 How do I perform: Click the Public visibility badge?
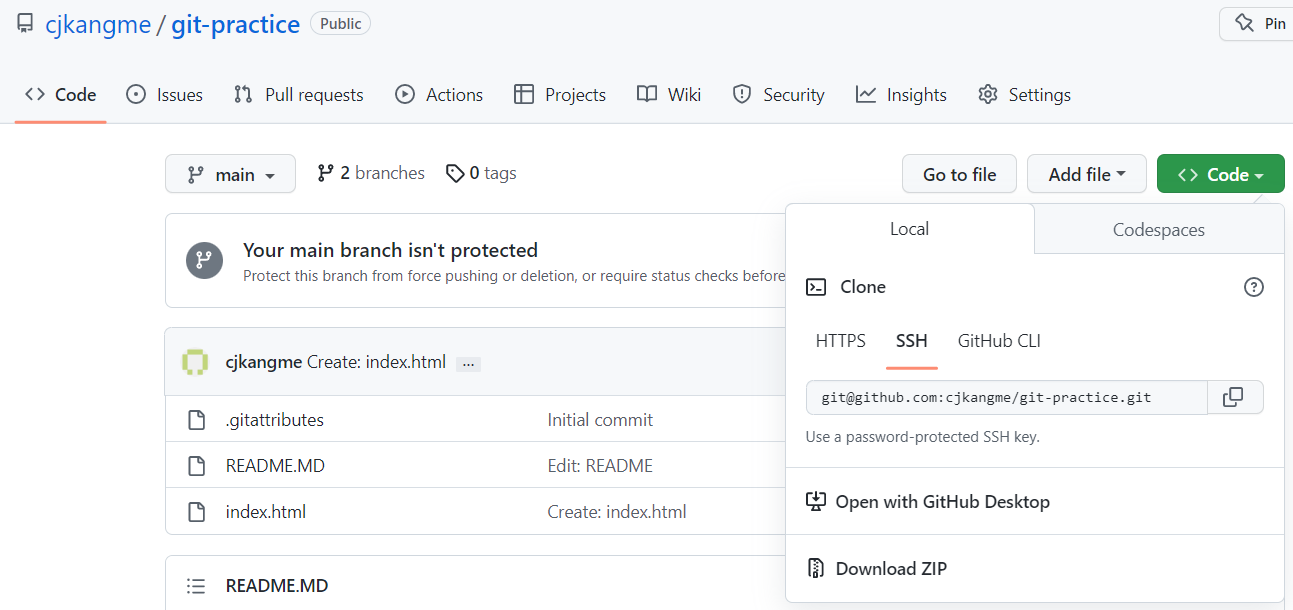point(341,23)
